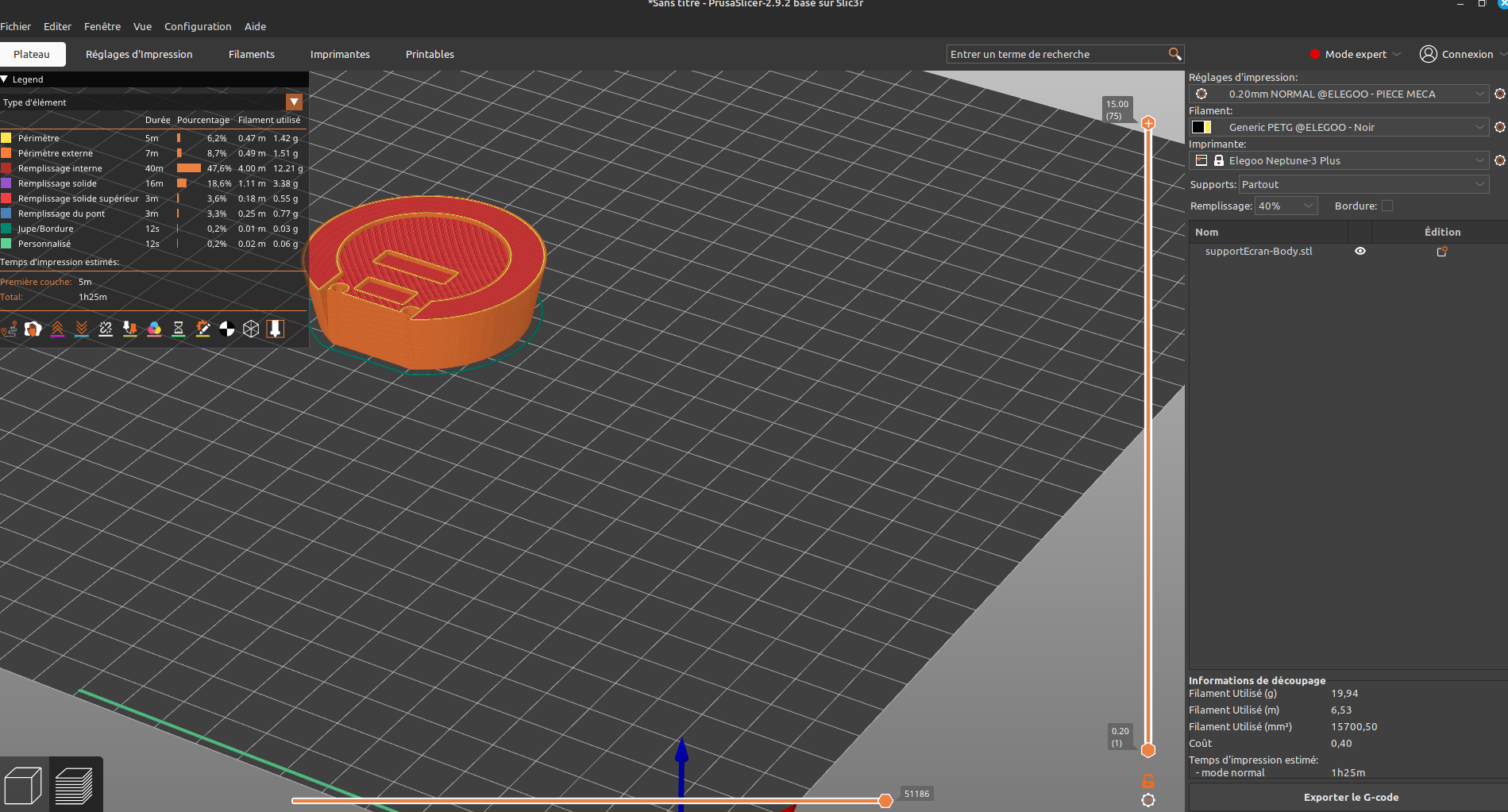Click Exporter le G-code button

1350,797
